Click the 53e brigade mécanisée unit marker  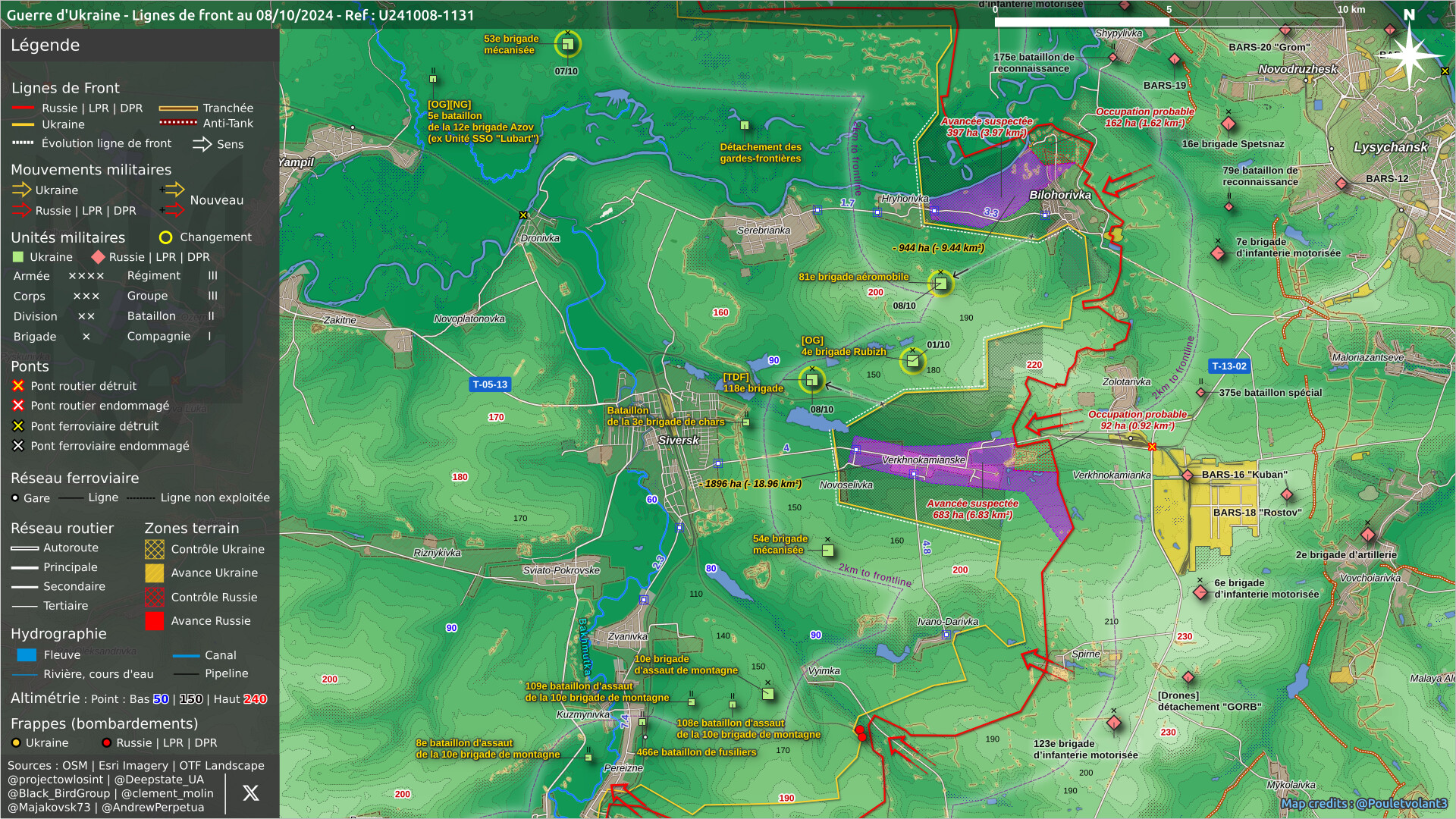coord(567,44)
